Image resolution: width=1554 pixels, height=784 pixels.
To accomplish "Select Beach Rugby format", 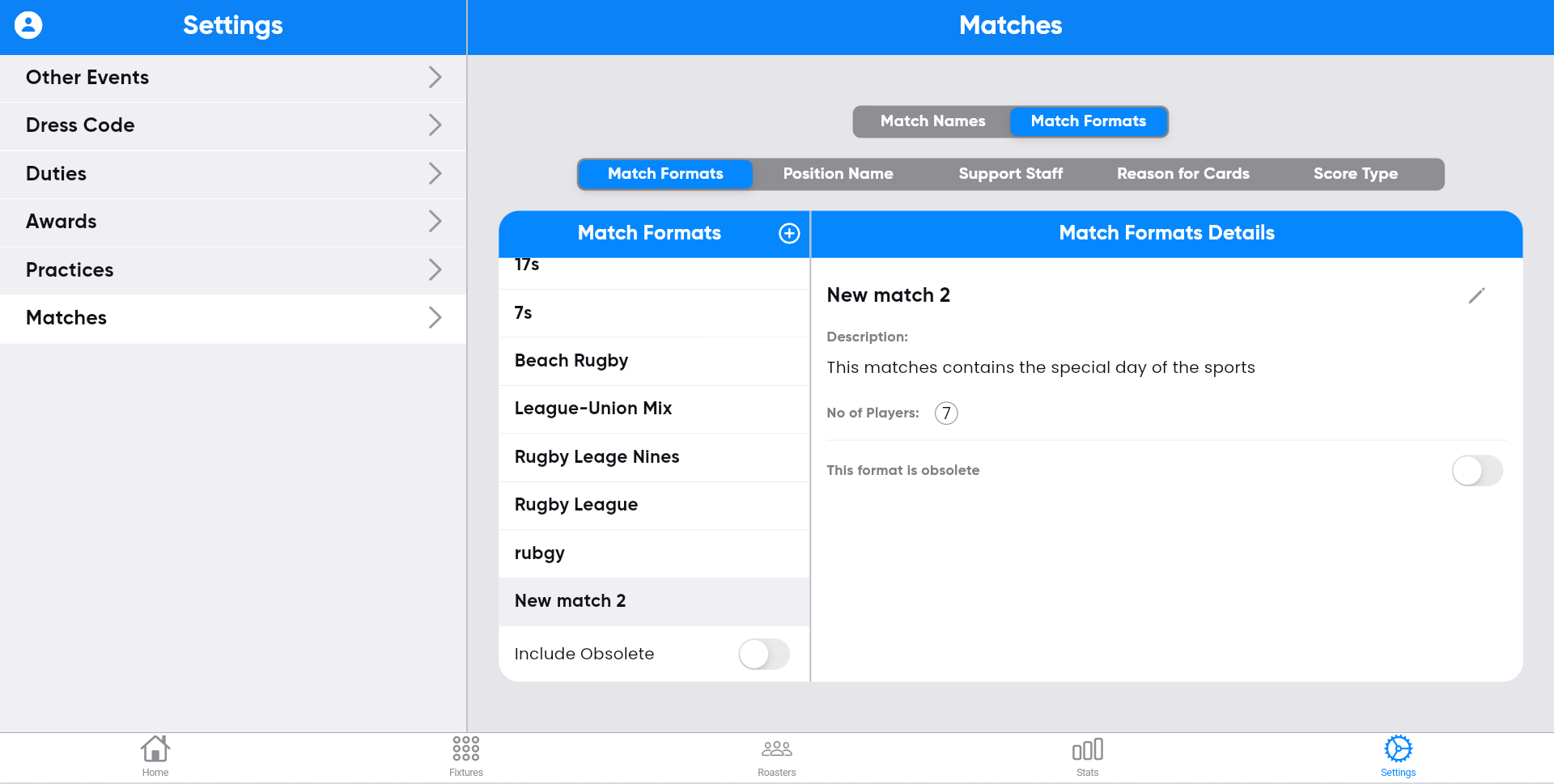I will (571, 361).
